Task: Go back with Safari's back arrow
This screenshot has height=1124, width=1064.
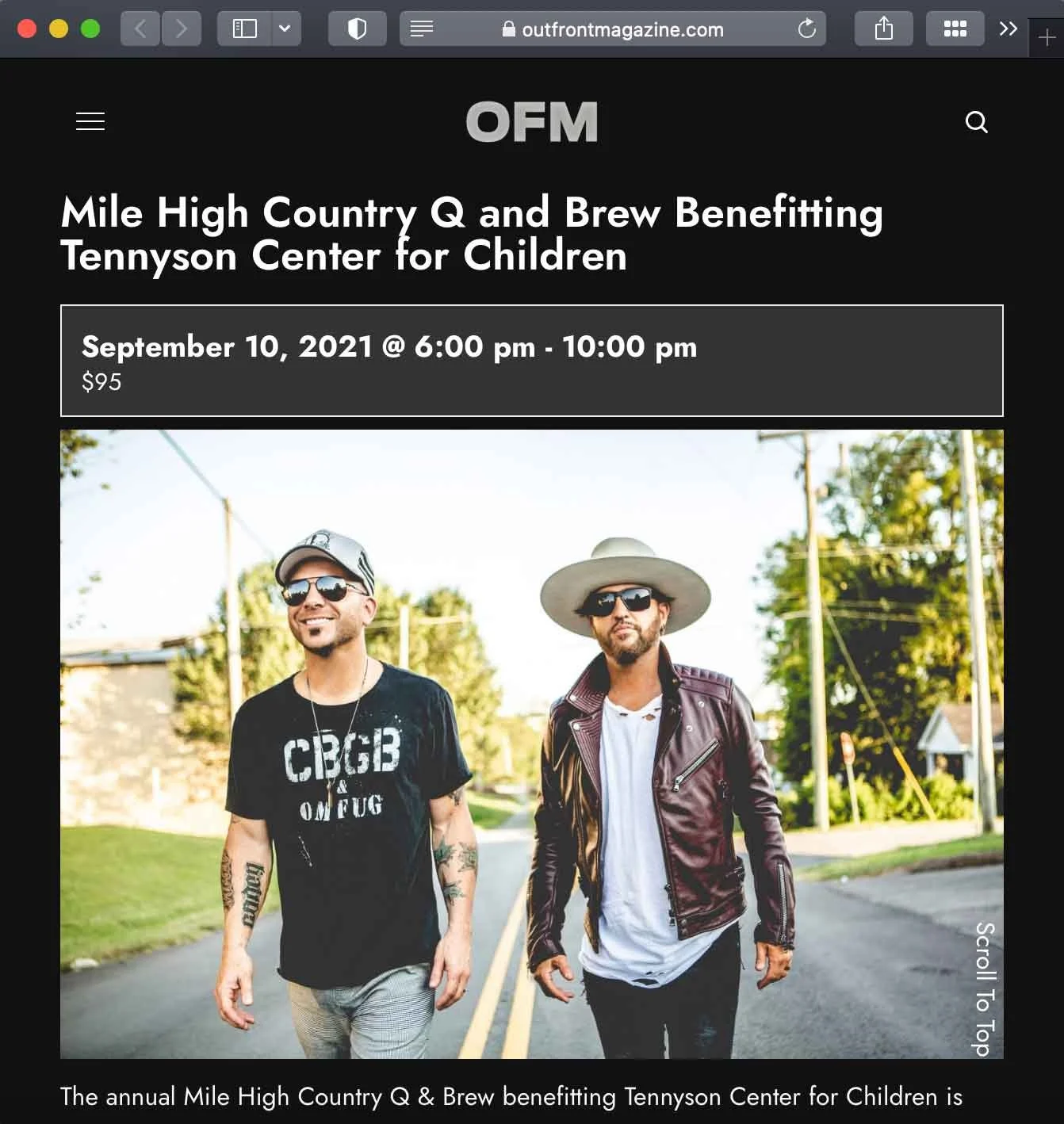Action: pos(140,29)
